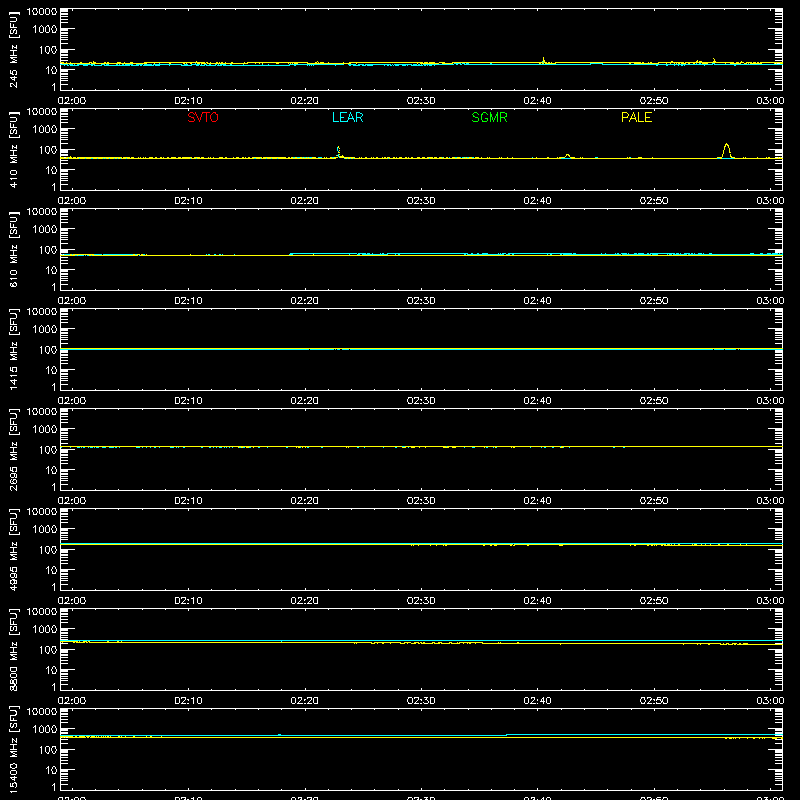
Task: Click the 03:00 time label under 4995 MHz plot
Action: 770,601
